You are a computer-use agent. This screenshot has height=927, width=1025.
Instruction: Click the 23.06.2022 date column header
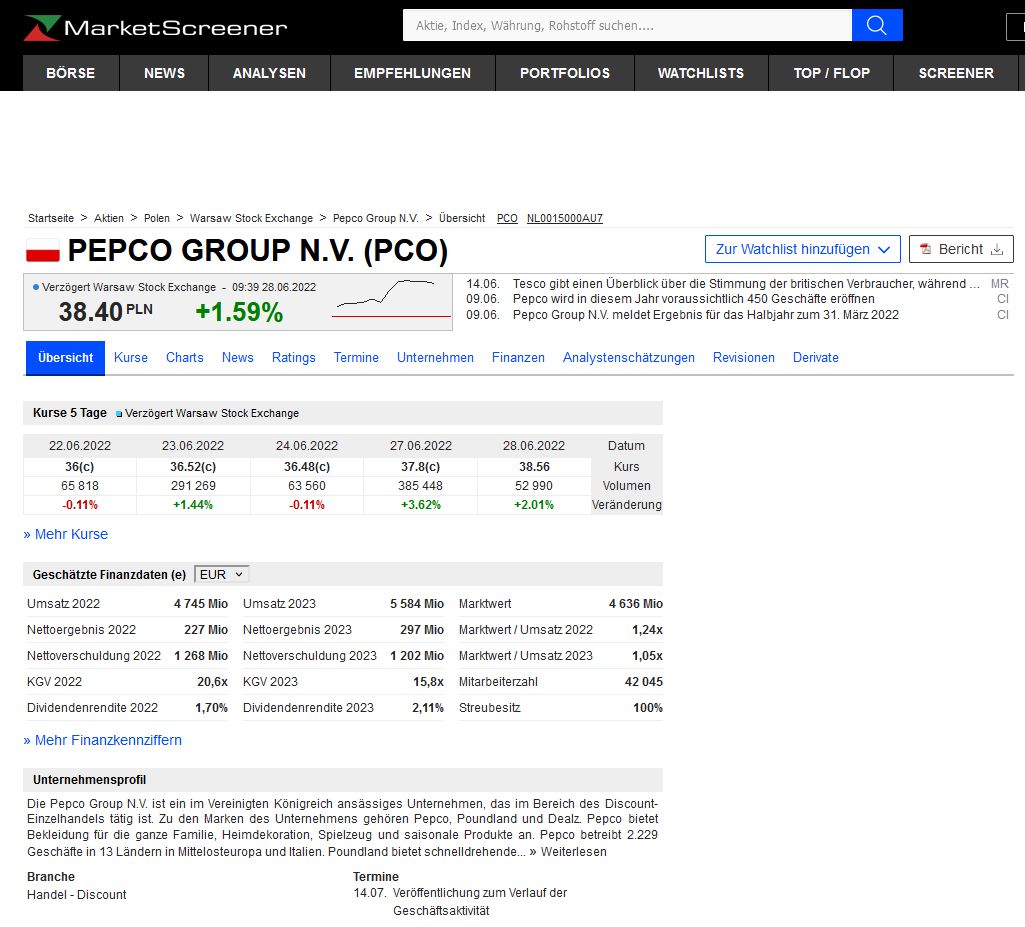pos(193,446)
